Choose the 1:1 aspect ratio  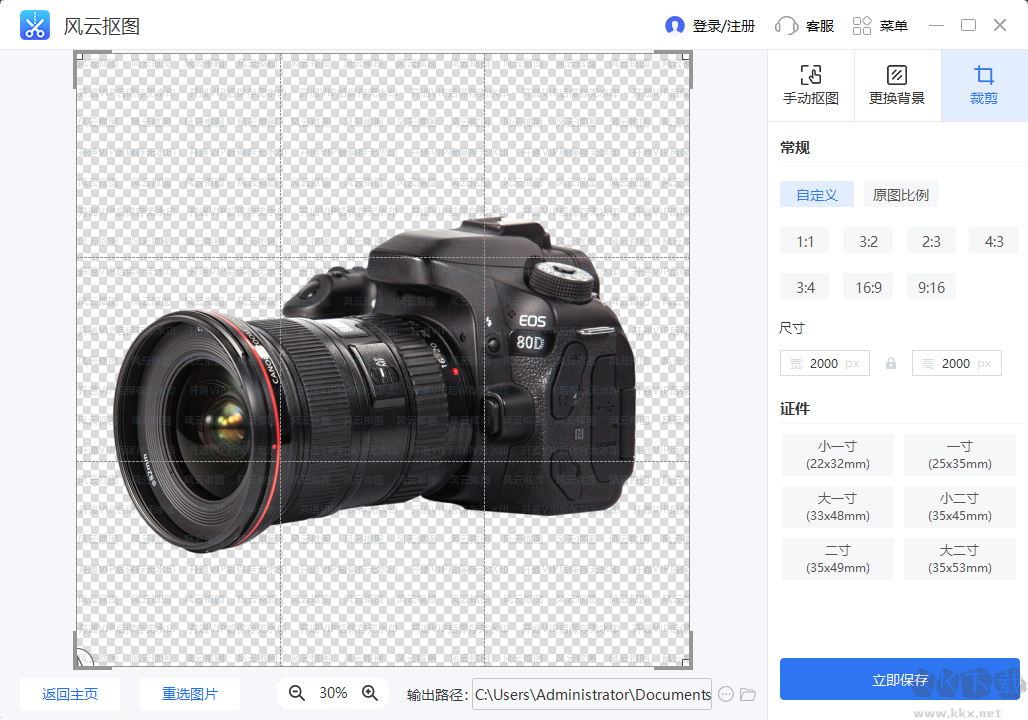coord(805,241)
